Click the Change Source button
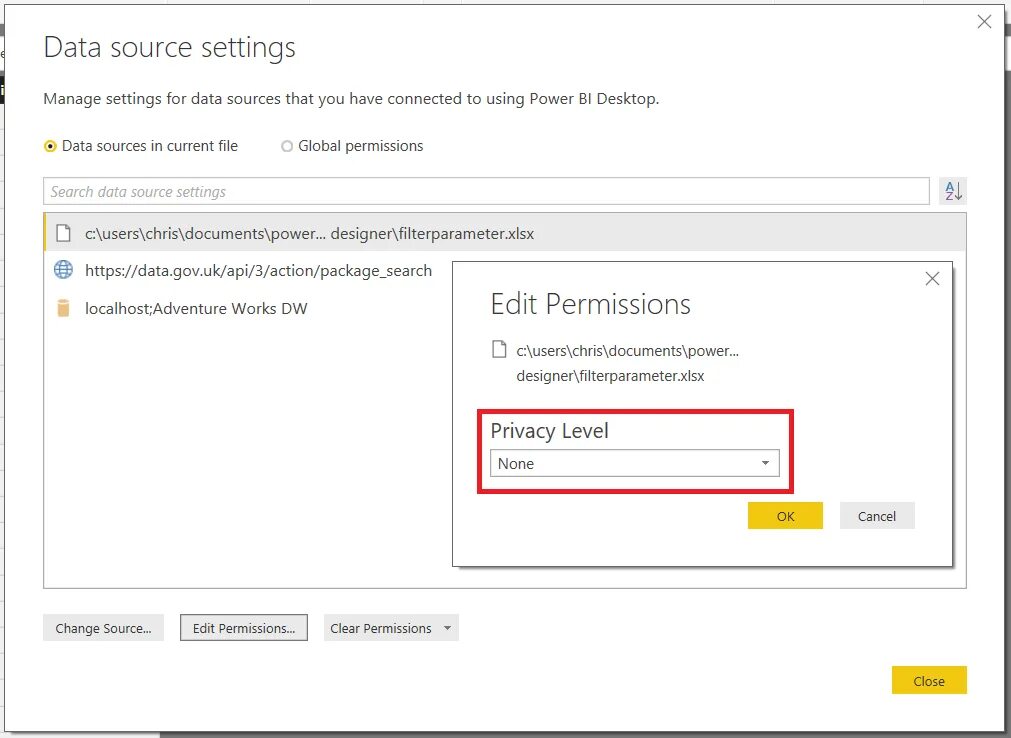This screenshot has height=738, width=1011. (x=103, y=628)
